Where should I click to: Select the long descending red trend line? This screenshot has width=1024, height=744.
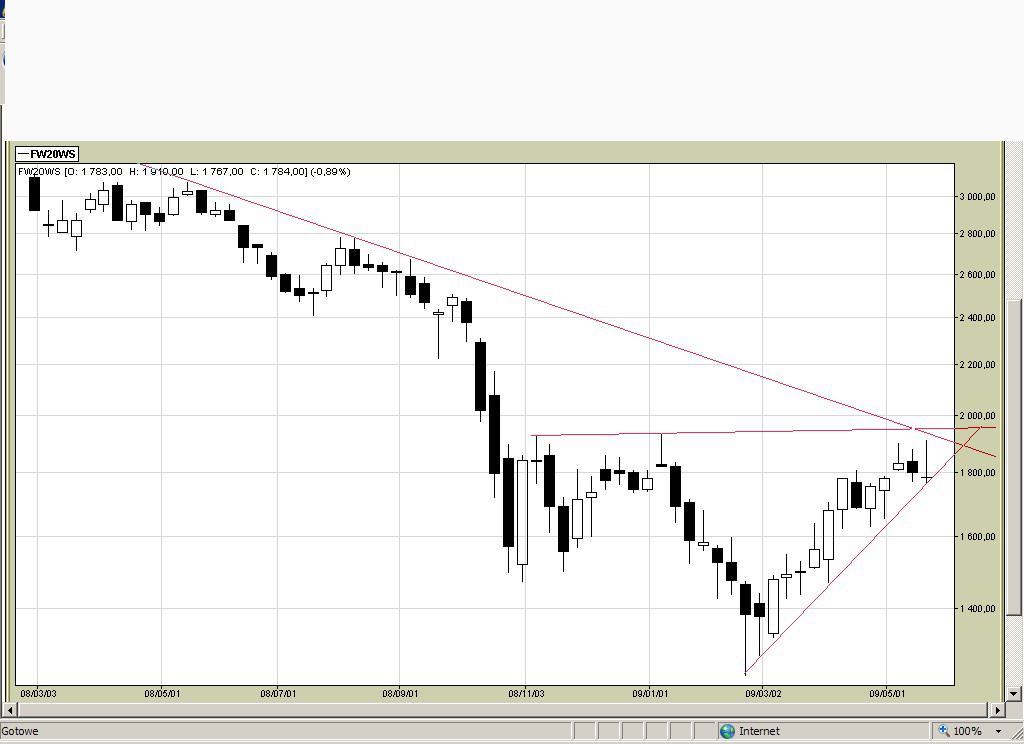point(568,311)
